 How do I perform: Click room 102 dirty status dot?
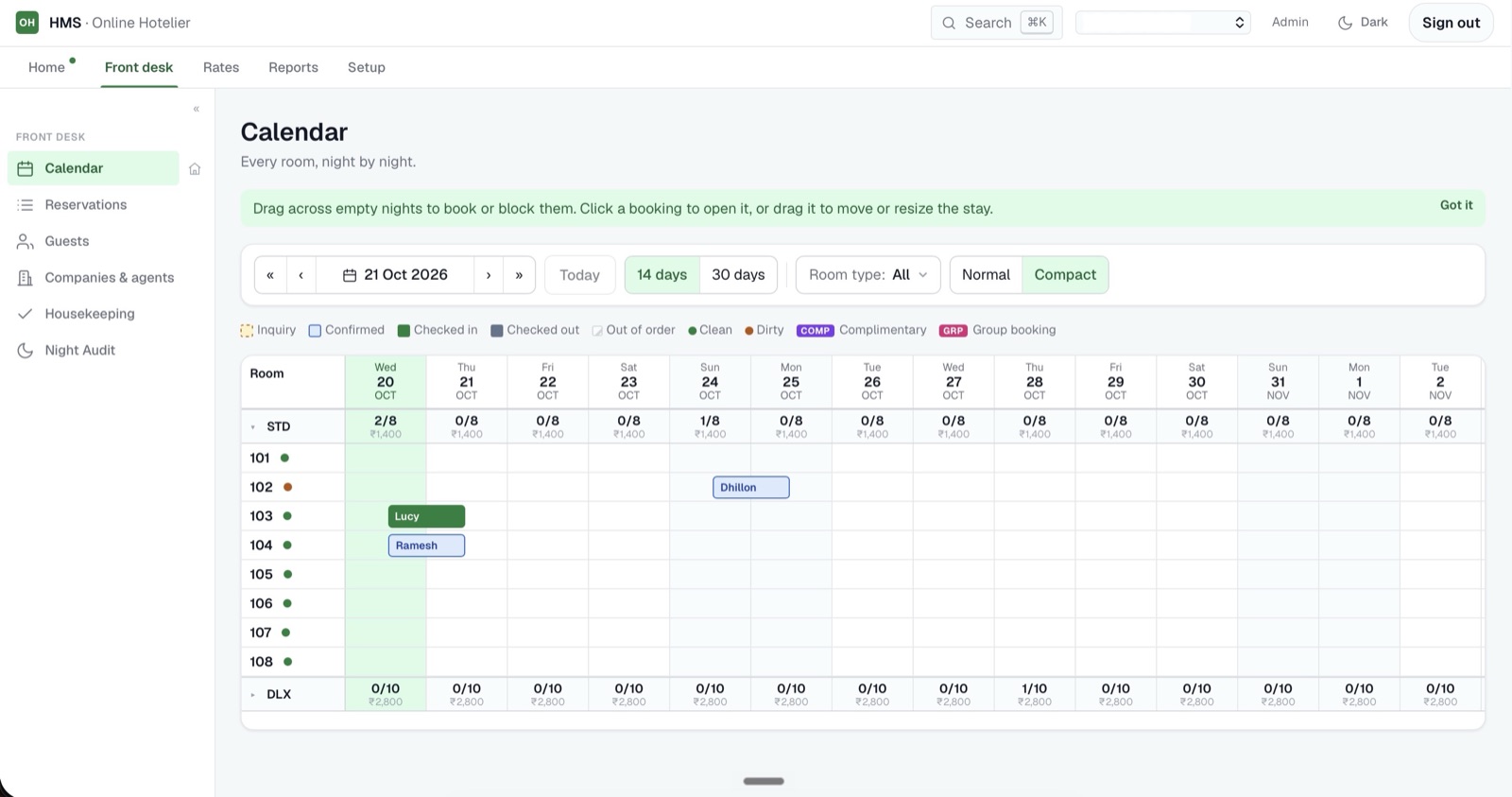(287, 487)
